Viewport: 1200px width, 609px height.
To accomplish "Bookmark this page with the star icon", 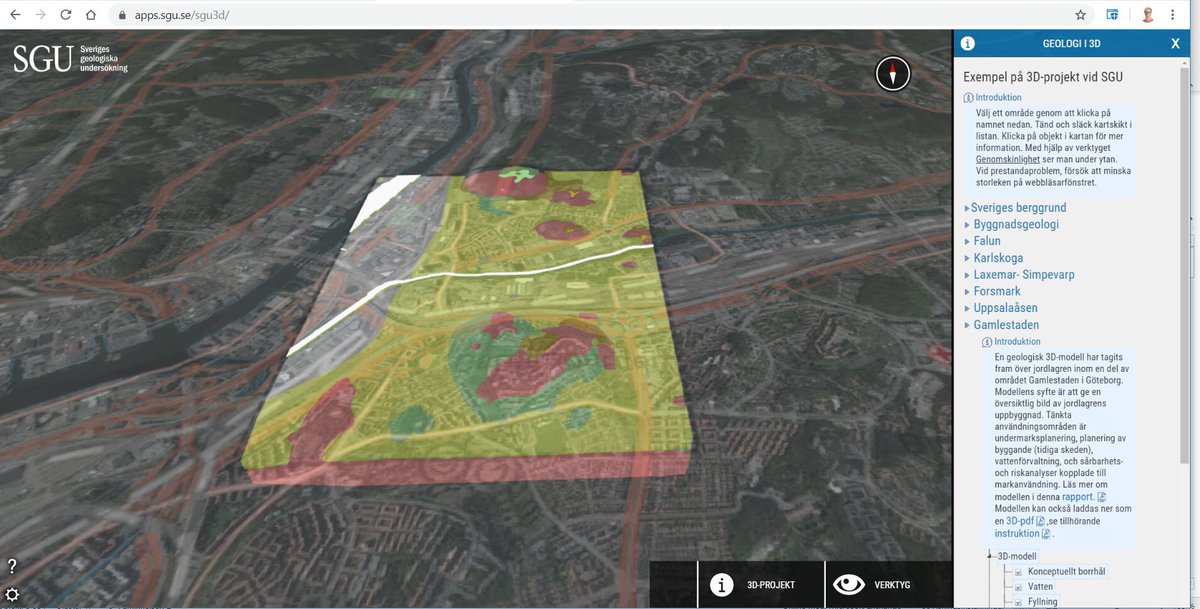I will 1080,15.
